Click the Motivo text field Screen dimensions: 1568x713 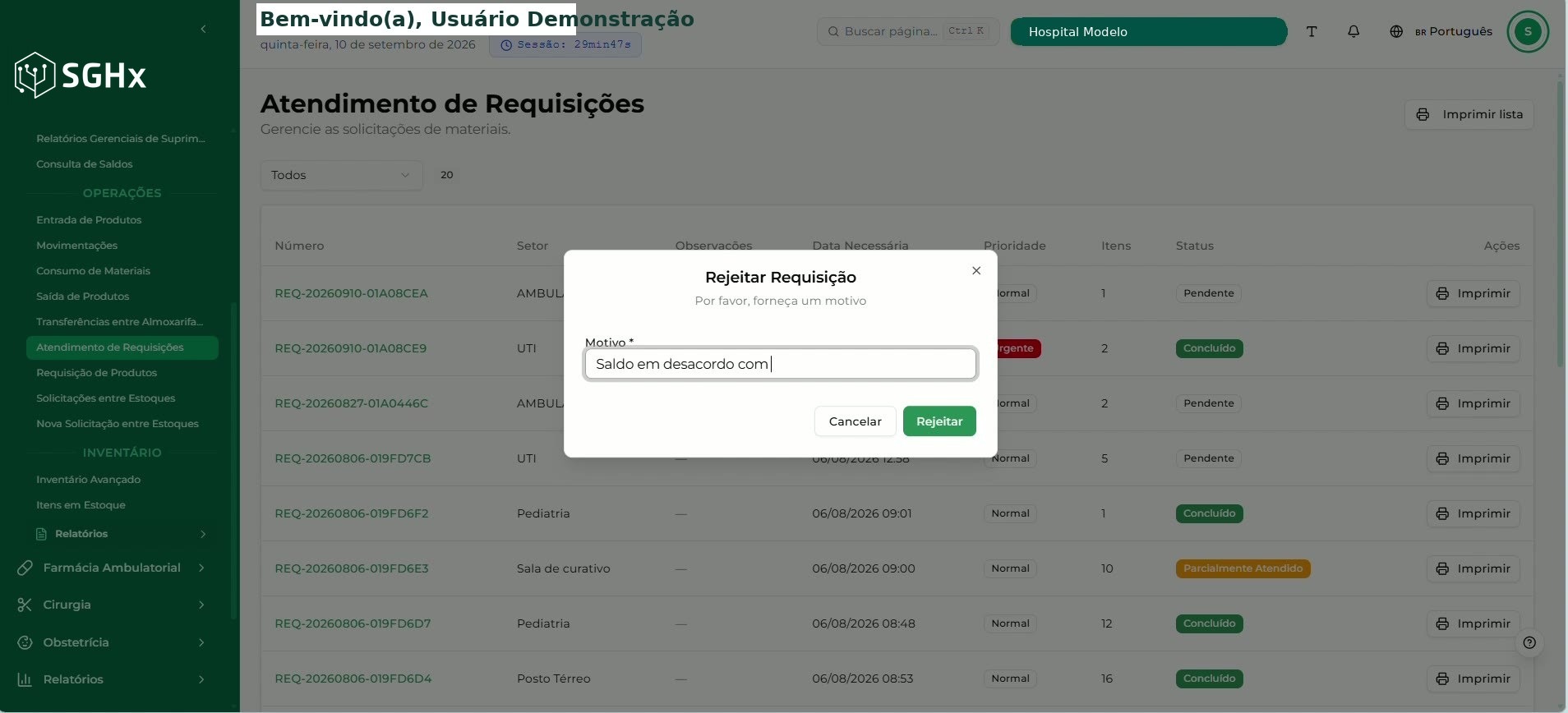[x=780, y=364]
